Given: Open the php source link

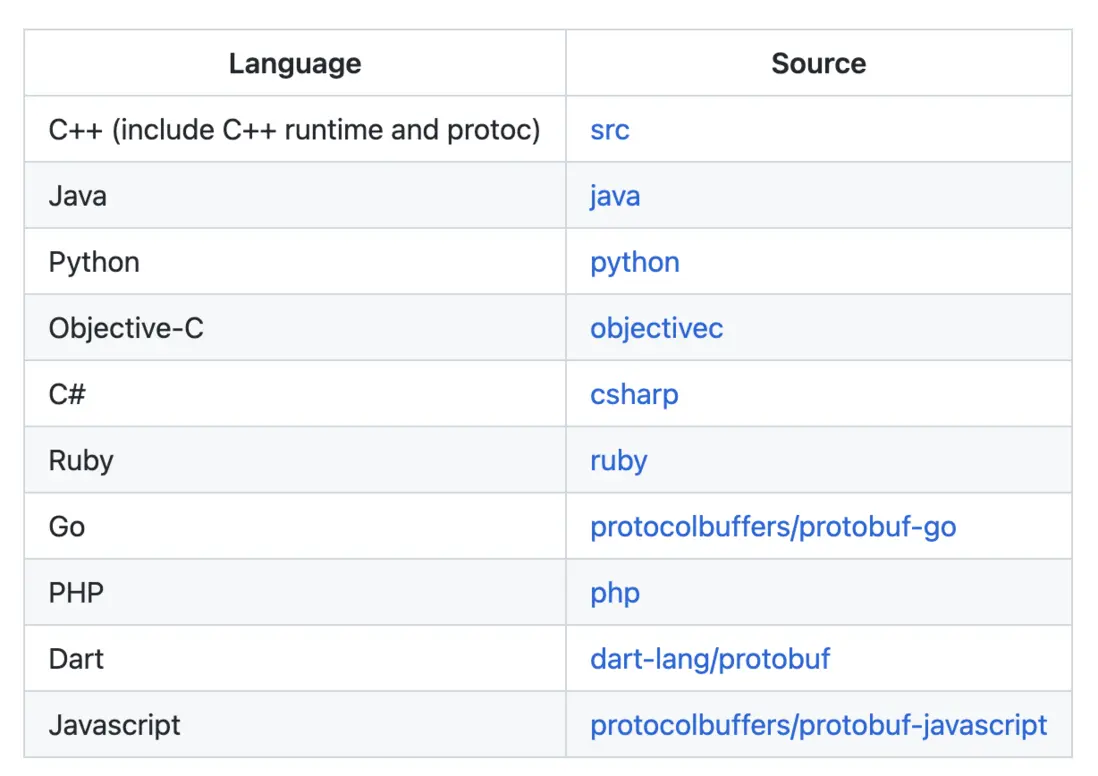Looking at the screenshot, I should tap(615, 592).
